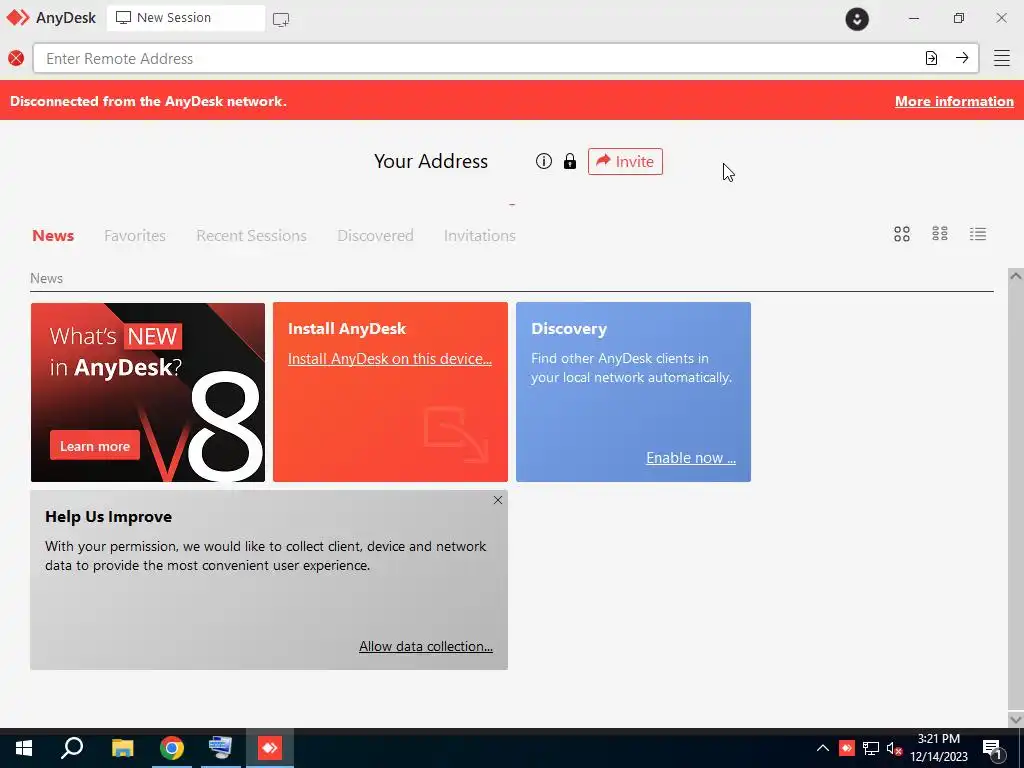1024x768 pixels.
Task: Click the AnyDesk system tray icon
Action: pos(846,748)
